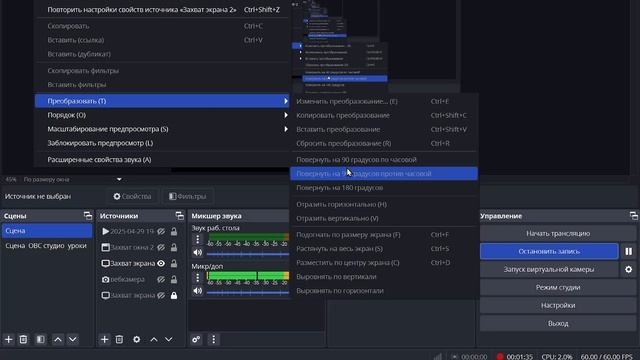Show the 2025-04-29 19- source via its eye icon
The height and width of the screenshot is (360, 640).
click(x=161, y=231)
